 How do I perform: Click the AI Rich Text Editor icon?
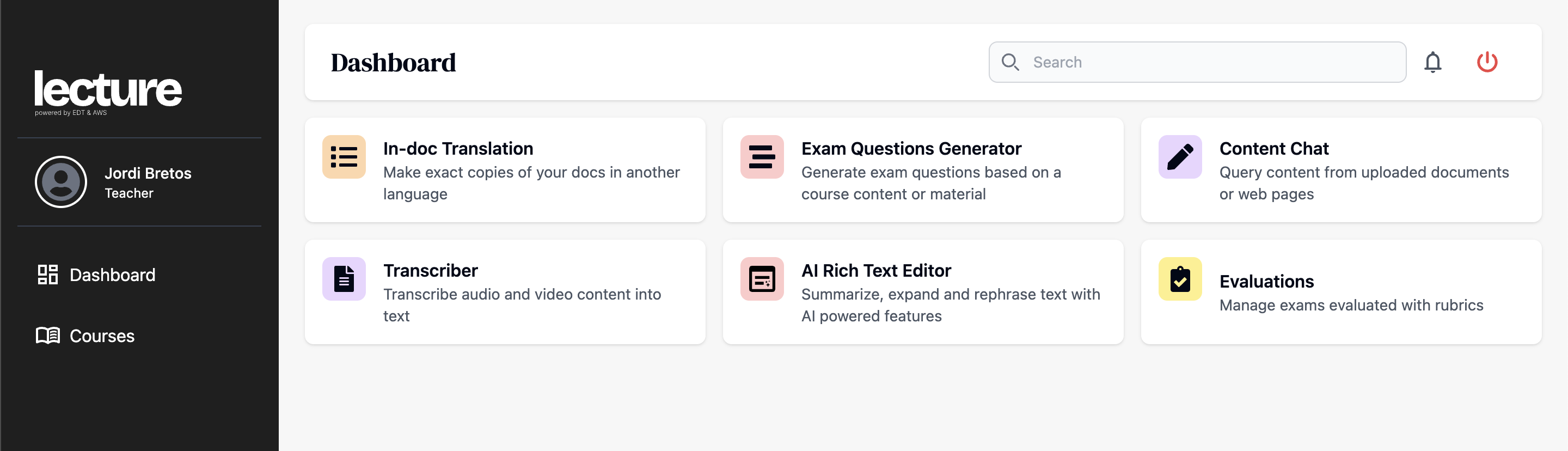[762, 279]
